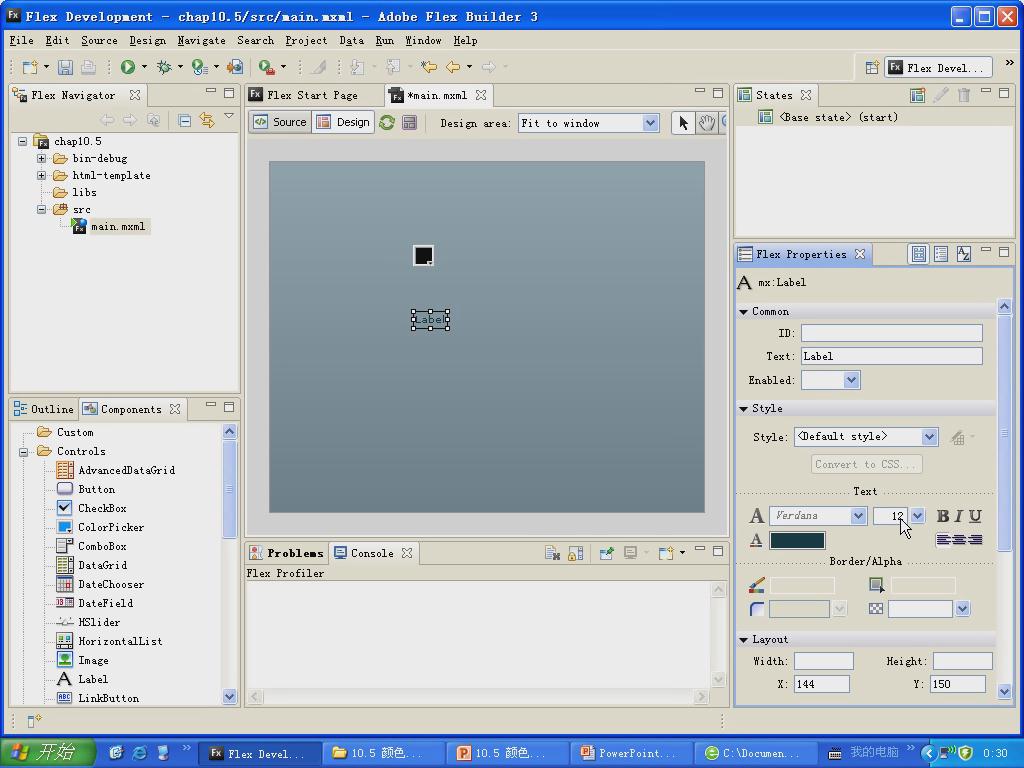
Task: Click black ColorPicker control on design canvas
Action: (423, 255)
